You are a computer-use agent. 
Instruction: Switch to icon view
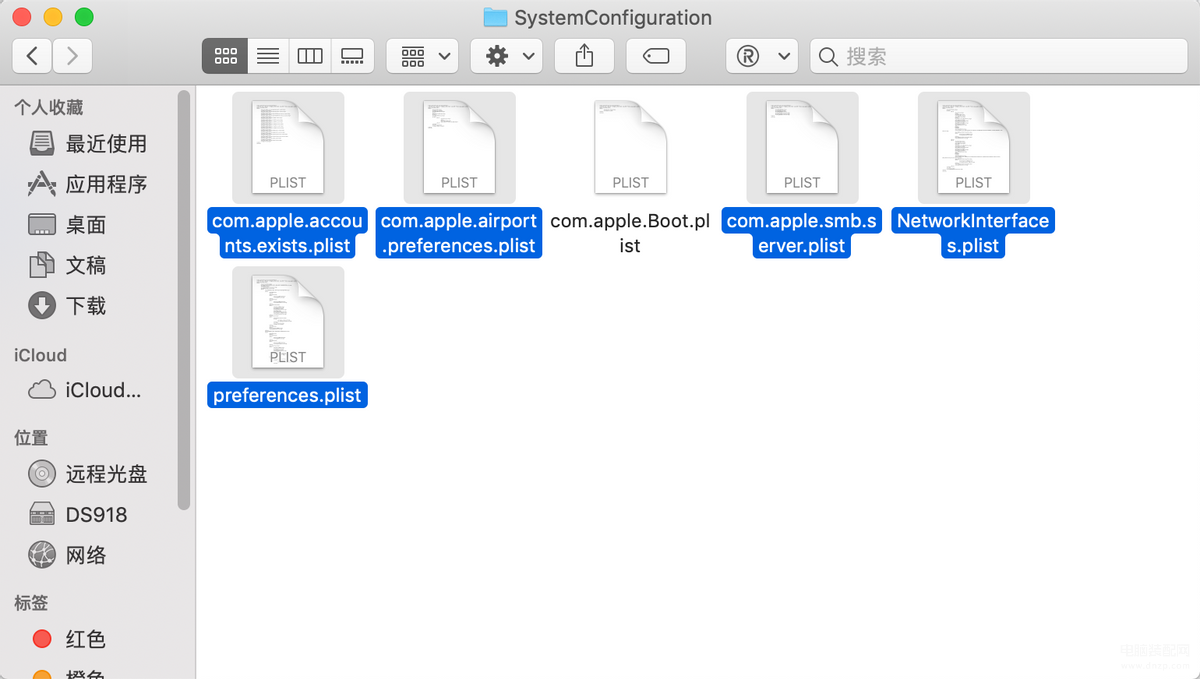coord(225,56)
